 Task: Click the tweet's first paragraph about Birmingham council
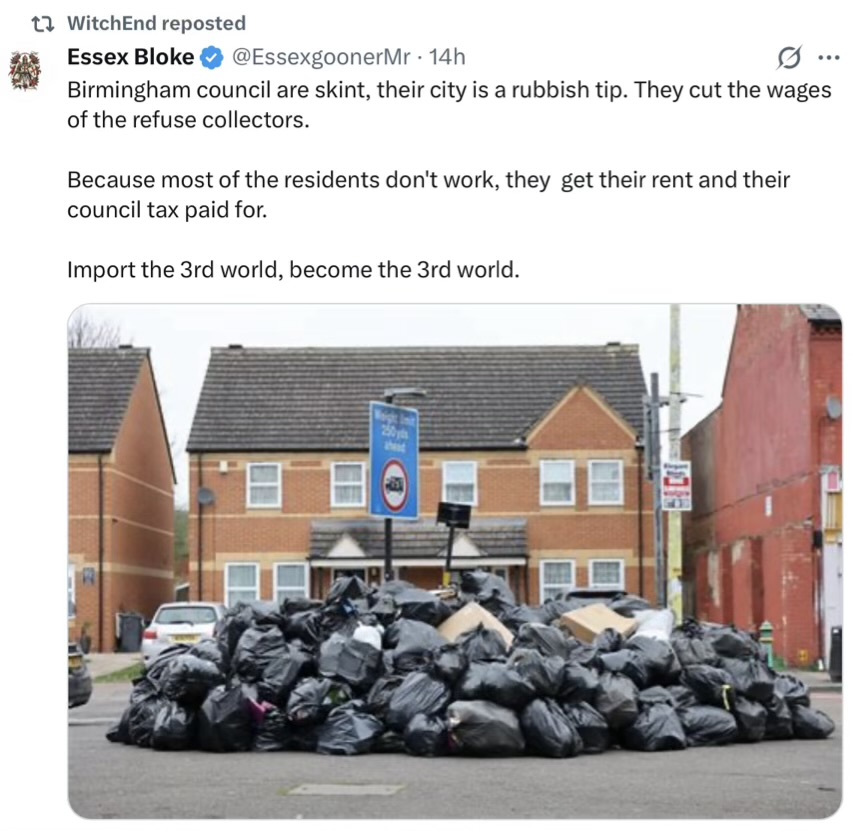(x=449, y=105)
